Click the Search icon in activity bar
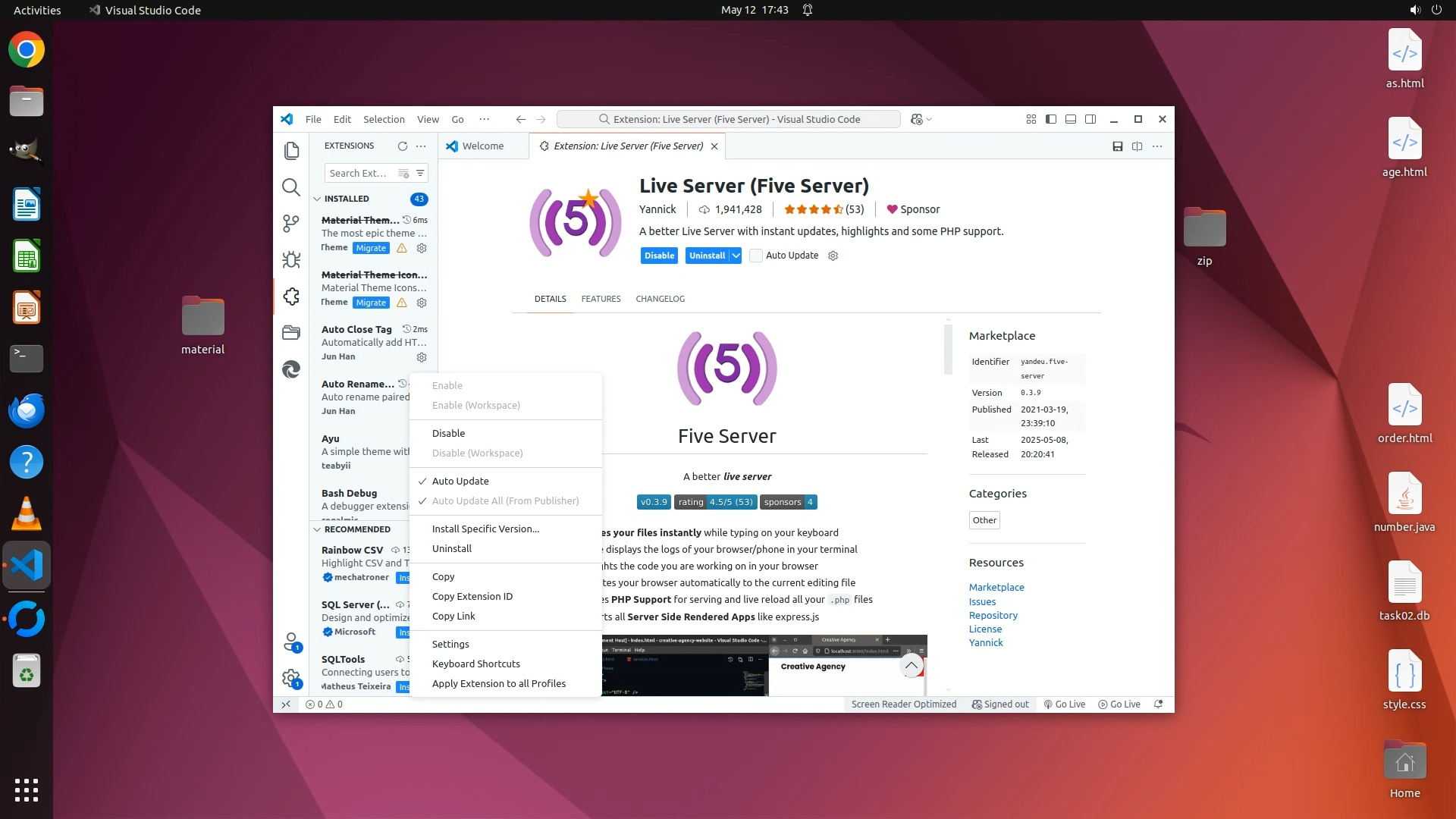 (x=291, y=187)
